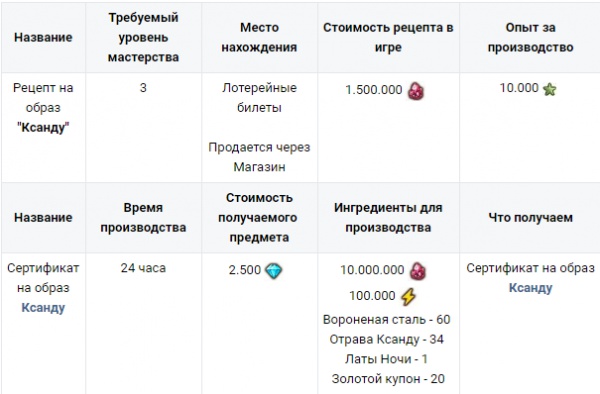The image size is (600, 394).
Task: Open the Ксанду link under Сертификат на образ
Action: tap(43, 308)
